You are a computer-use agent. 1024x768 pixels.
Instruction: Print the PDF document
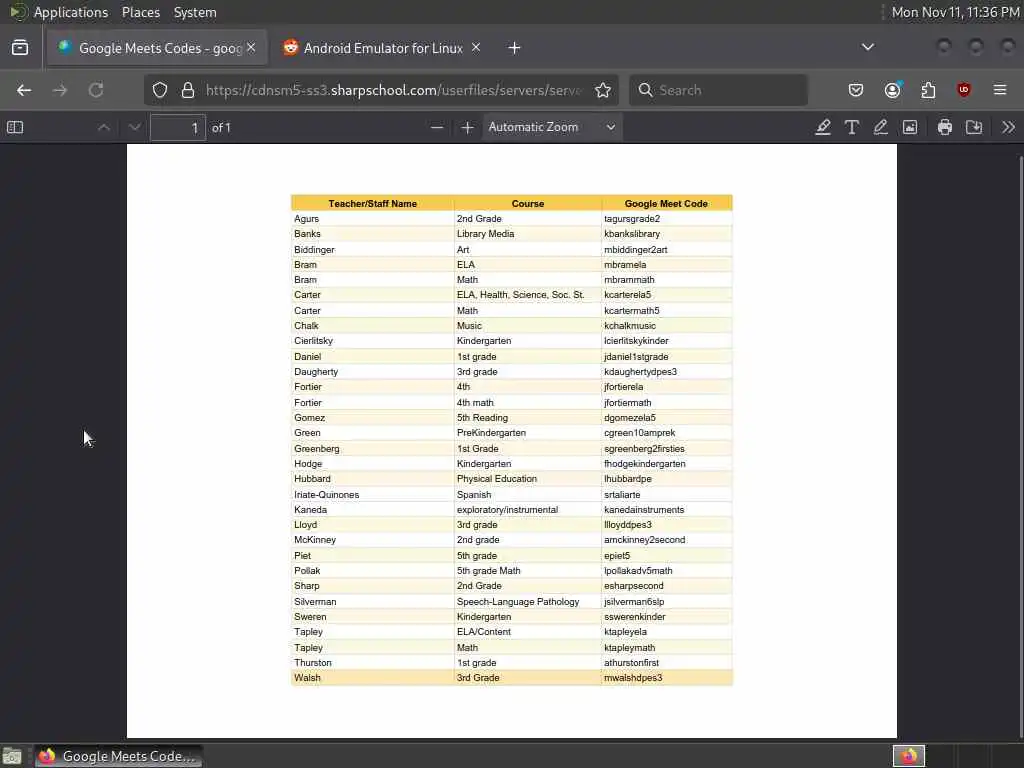pos(944,127)
